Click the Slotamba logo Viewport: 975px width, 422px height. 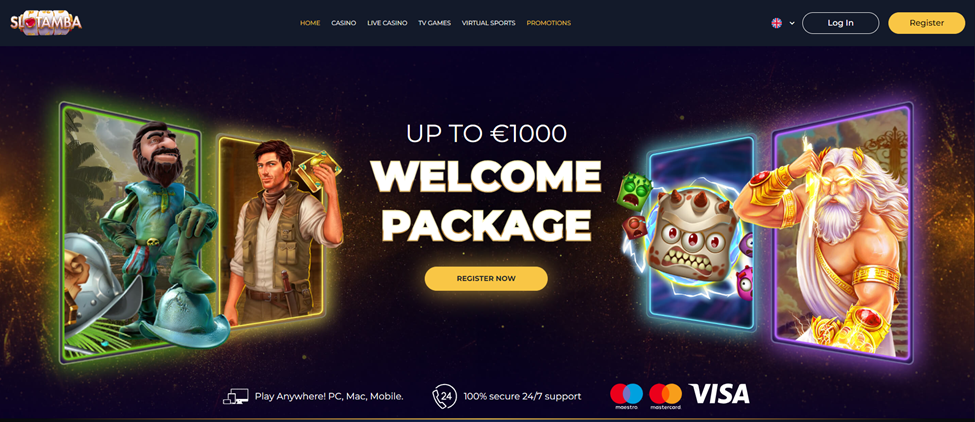[46, 23]
